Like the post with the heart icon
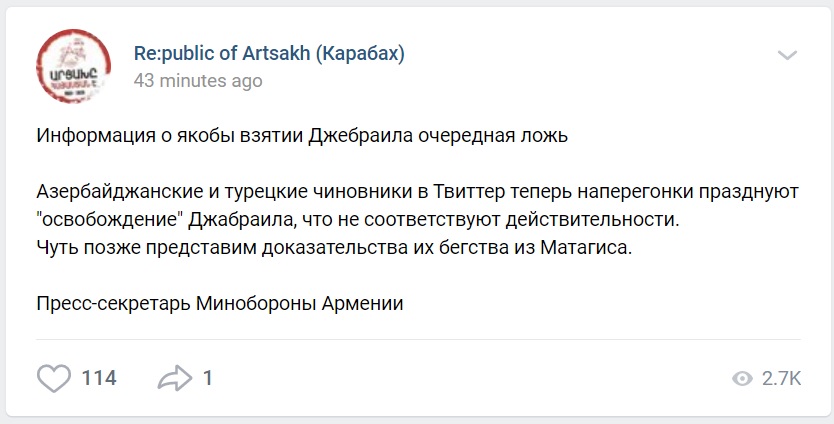The image size is (834, 424). pyautogui.click(x=53, y=378)
